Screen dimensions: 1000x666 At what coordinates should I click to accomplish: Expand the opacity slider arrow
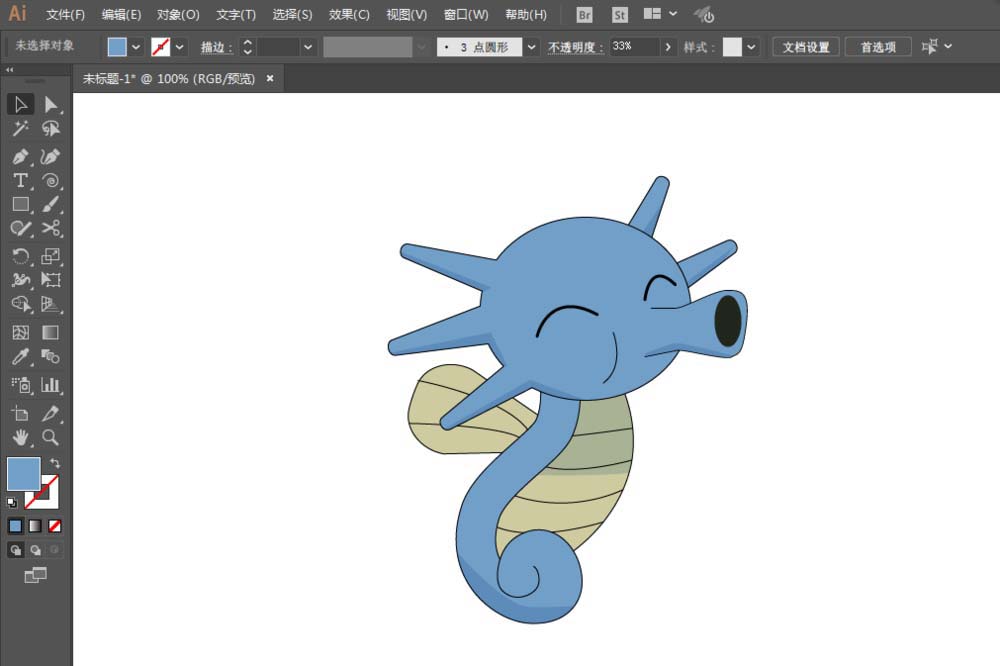pos(667,47)
